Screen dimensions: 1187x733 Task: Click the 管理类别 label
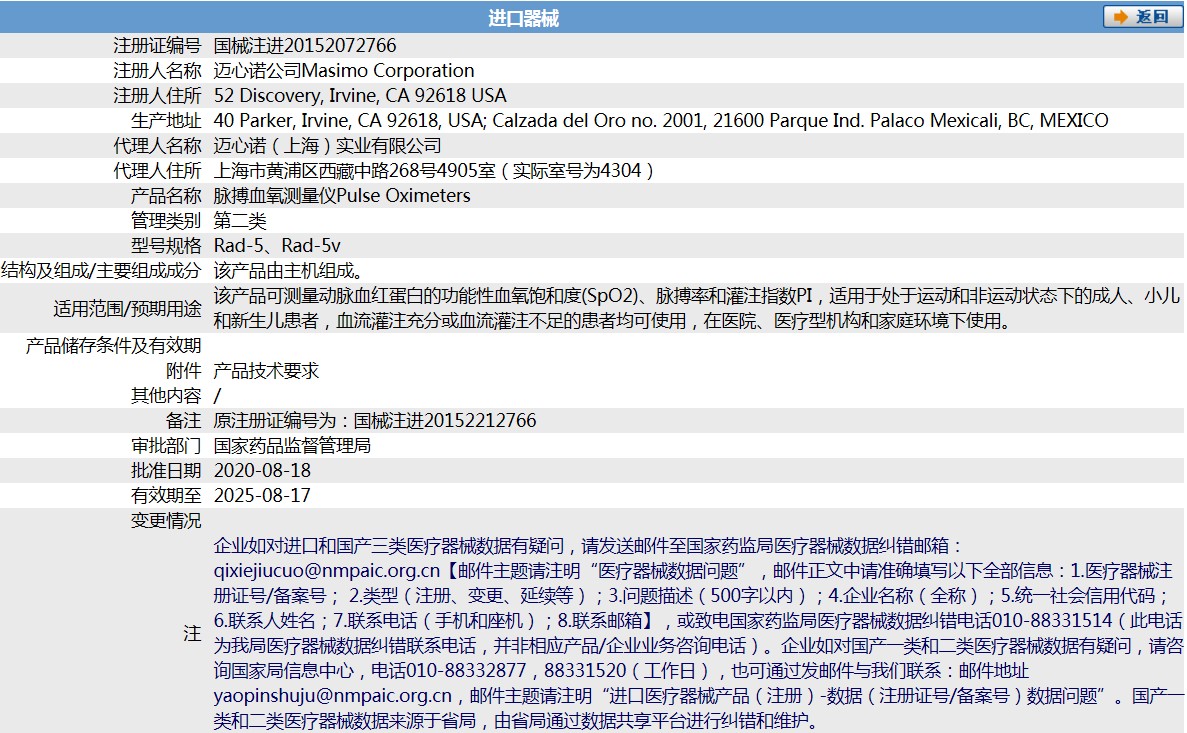point(167,220)
